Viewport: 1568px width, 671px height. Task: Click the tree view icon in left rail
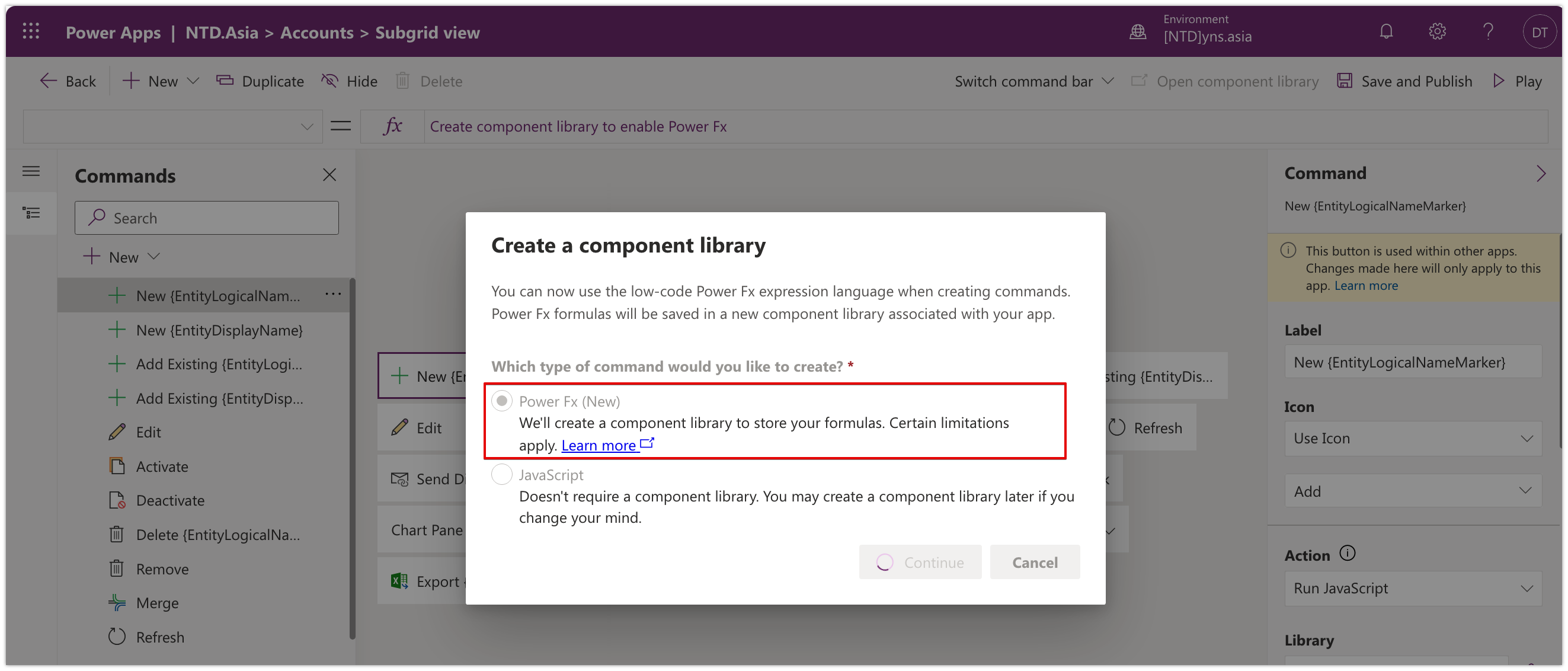(31, 213)
